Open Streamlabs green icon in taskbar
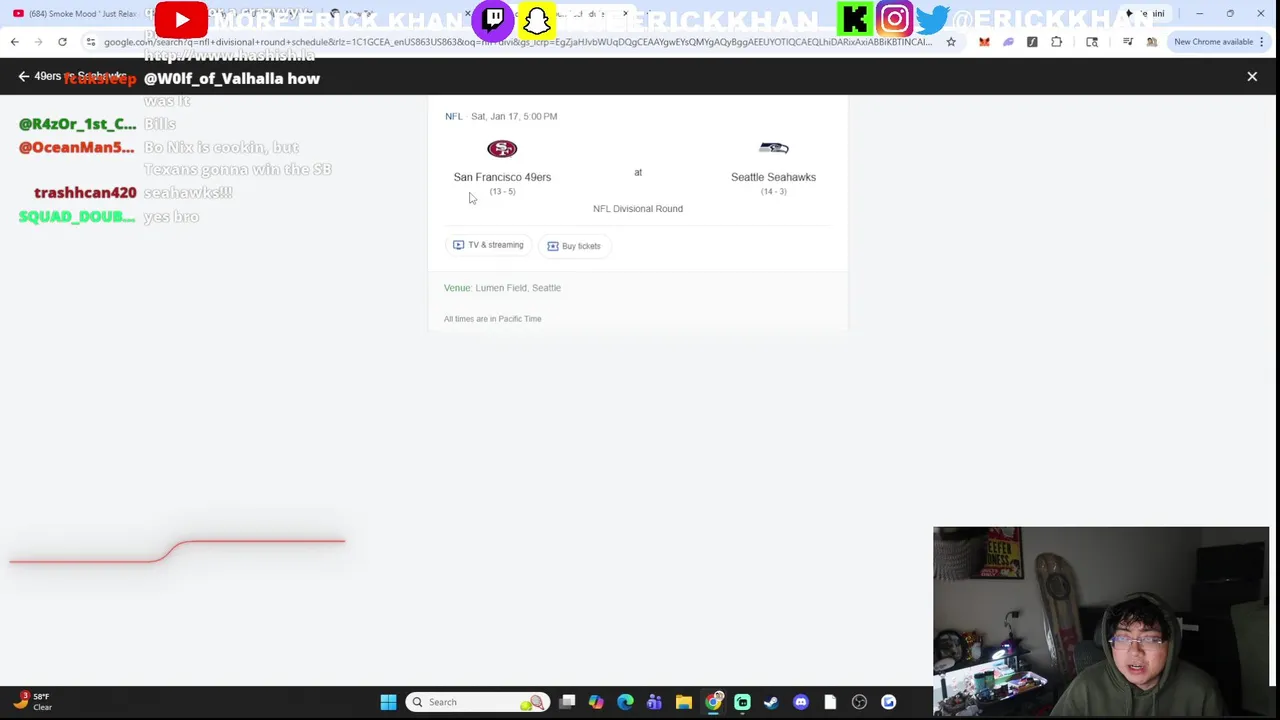Viewport: 1280px width, 720px height. coord(742,702)
